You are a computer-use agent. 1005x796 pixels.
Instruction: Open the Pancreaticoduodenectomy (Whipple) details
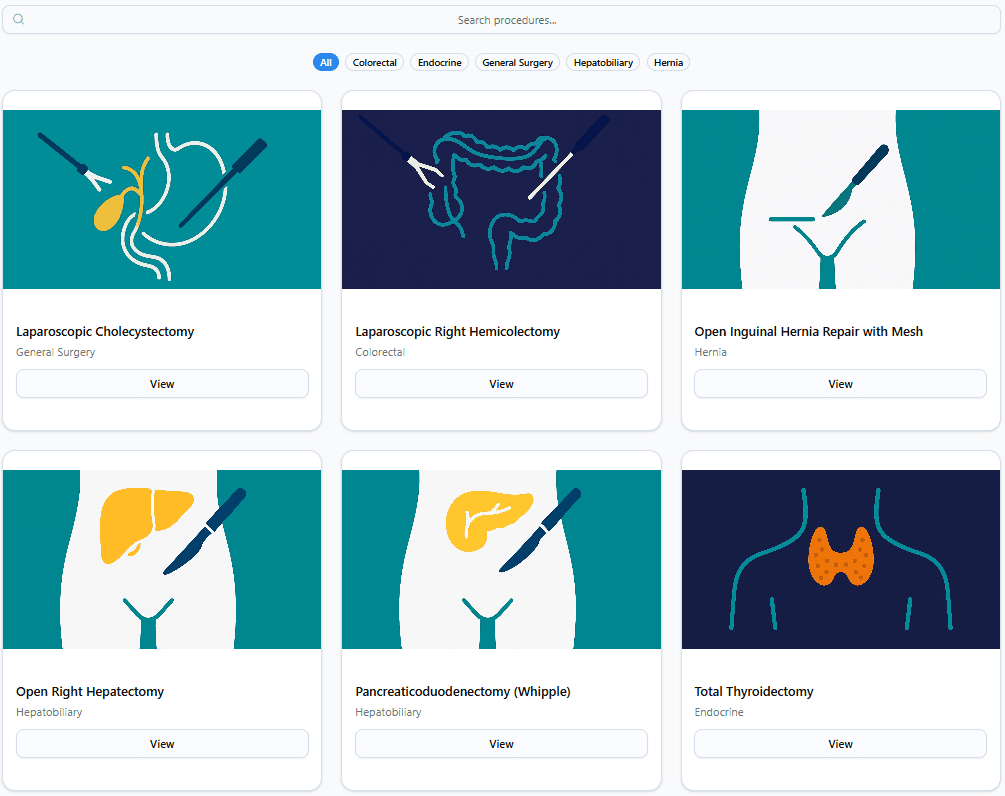pyautogui.click(x=501, y=743)
